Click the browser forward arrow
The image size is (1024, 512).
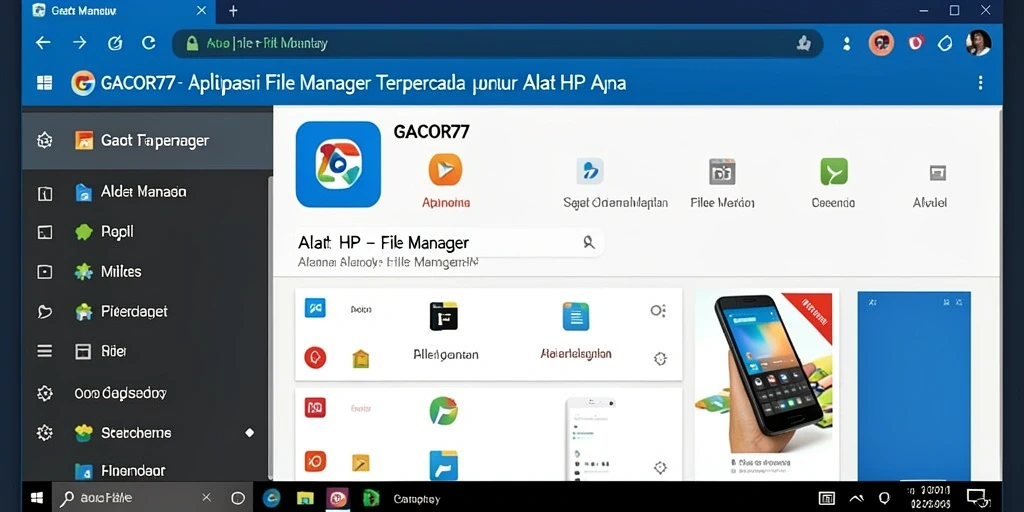click(x=79, y=43)
